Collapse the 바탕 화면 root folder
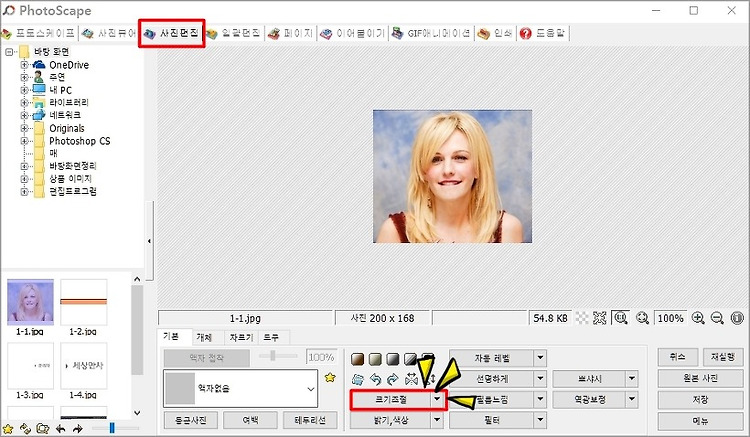This screenshot has width=750, height=437. (9, 52)
